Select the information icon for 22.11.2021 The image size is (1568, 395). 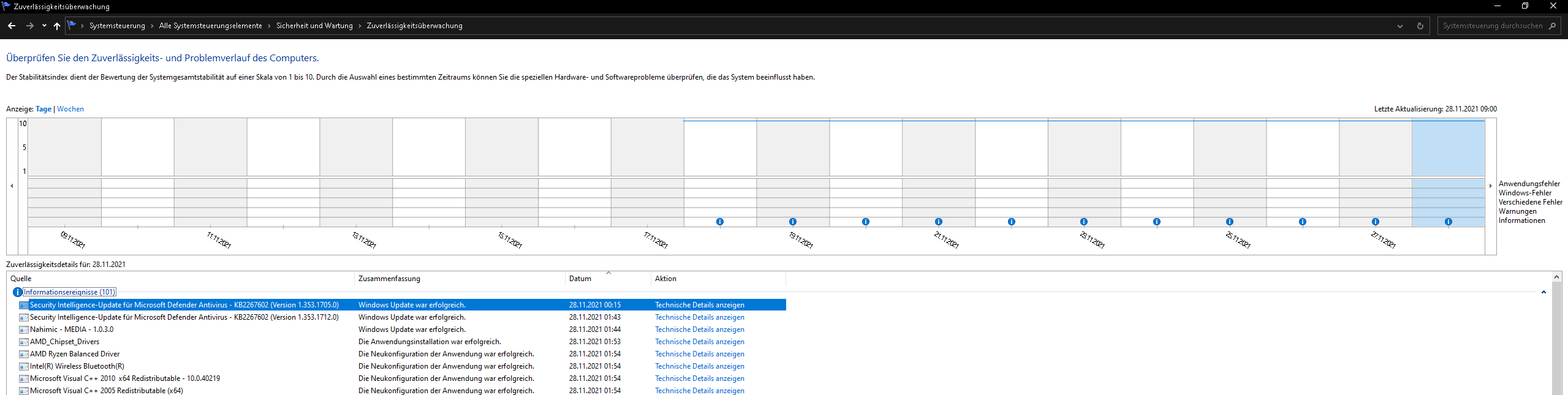pos(1012,222)
